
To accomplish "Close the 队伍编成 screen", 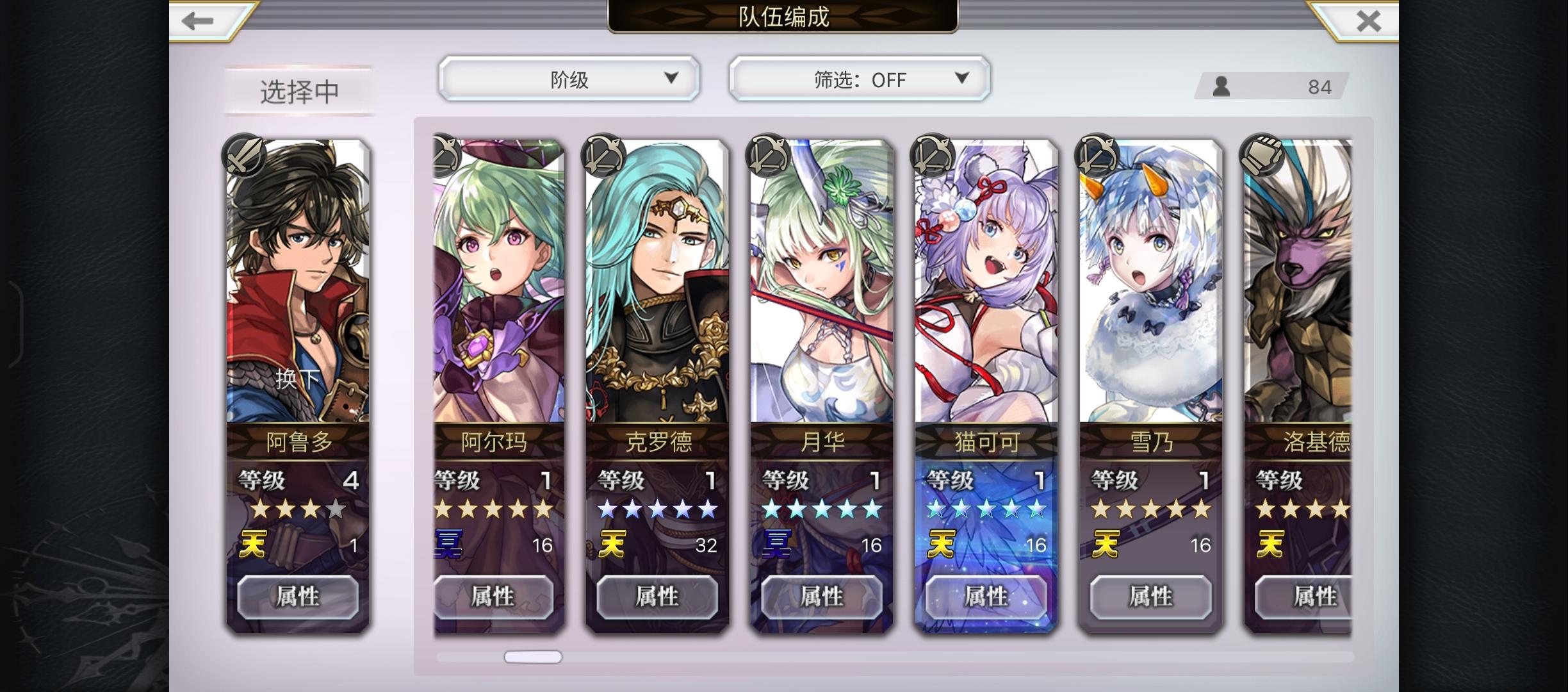I will tap(1368, 21).
